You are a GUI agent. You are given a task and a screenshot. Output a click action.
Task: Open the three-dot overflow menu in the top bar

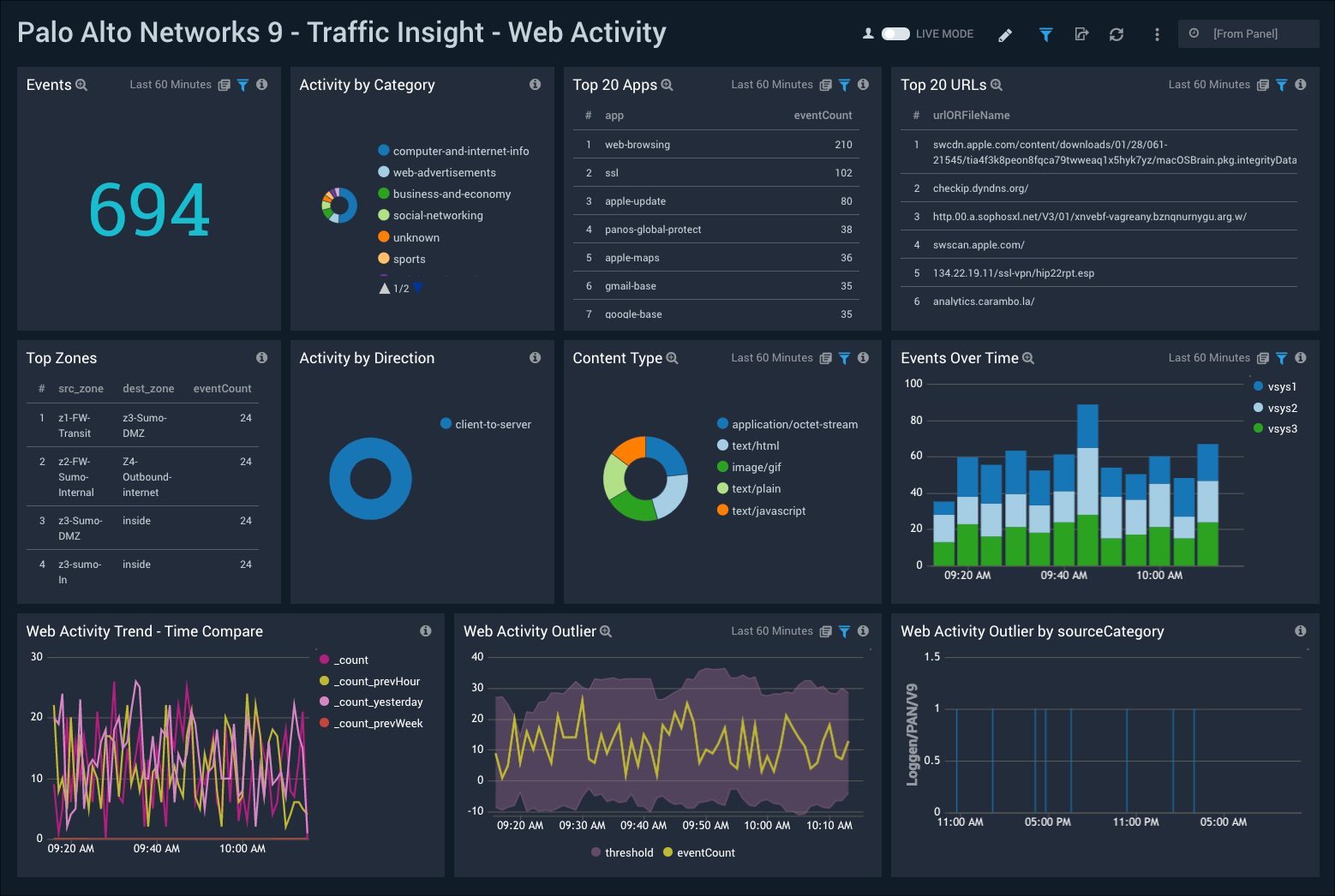pos(1156,34)
